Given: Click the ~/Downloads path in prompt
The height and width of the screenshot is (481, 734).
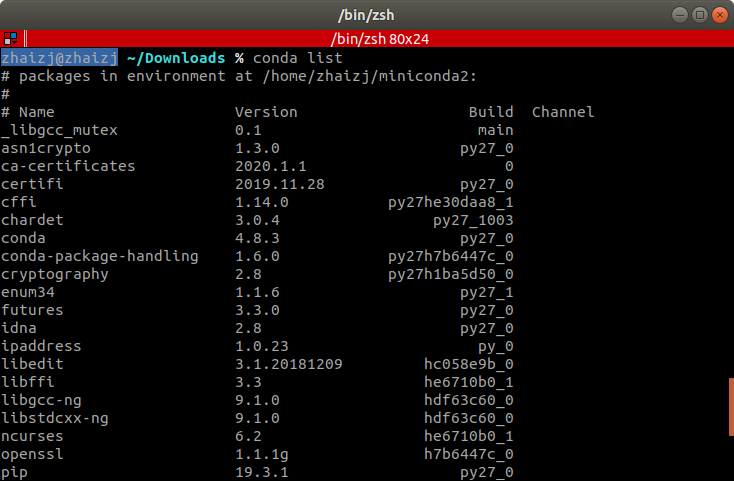Looking at the screenshot, I should click(176, 58).
